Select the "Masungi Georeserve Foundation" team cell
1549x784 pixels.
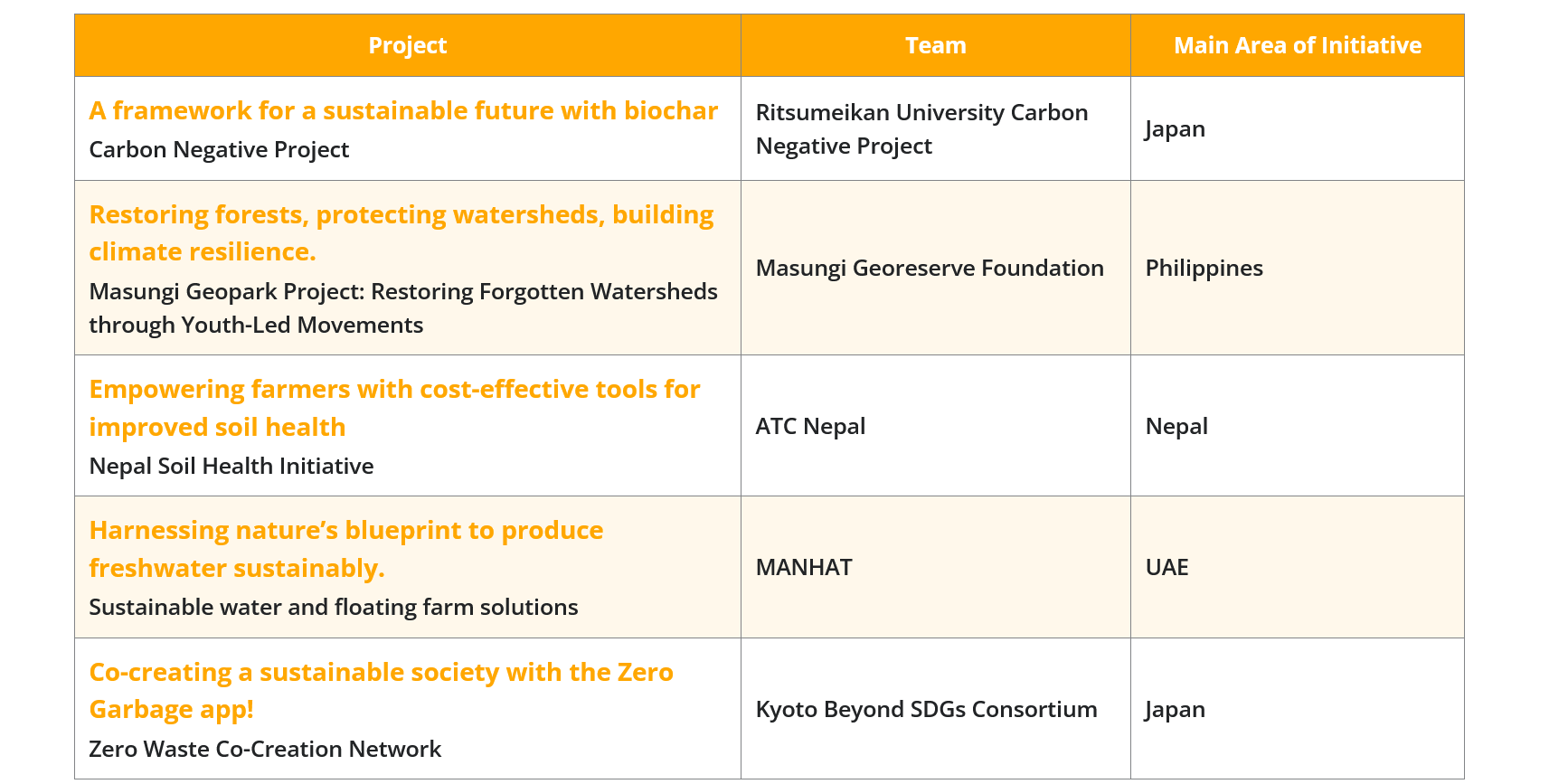tap(929, 269)
